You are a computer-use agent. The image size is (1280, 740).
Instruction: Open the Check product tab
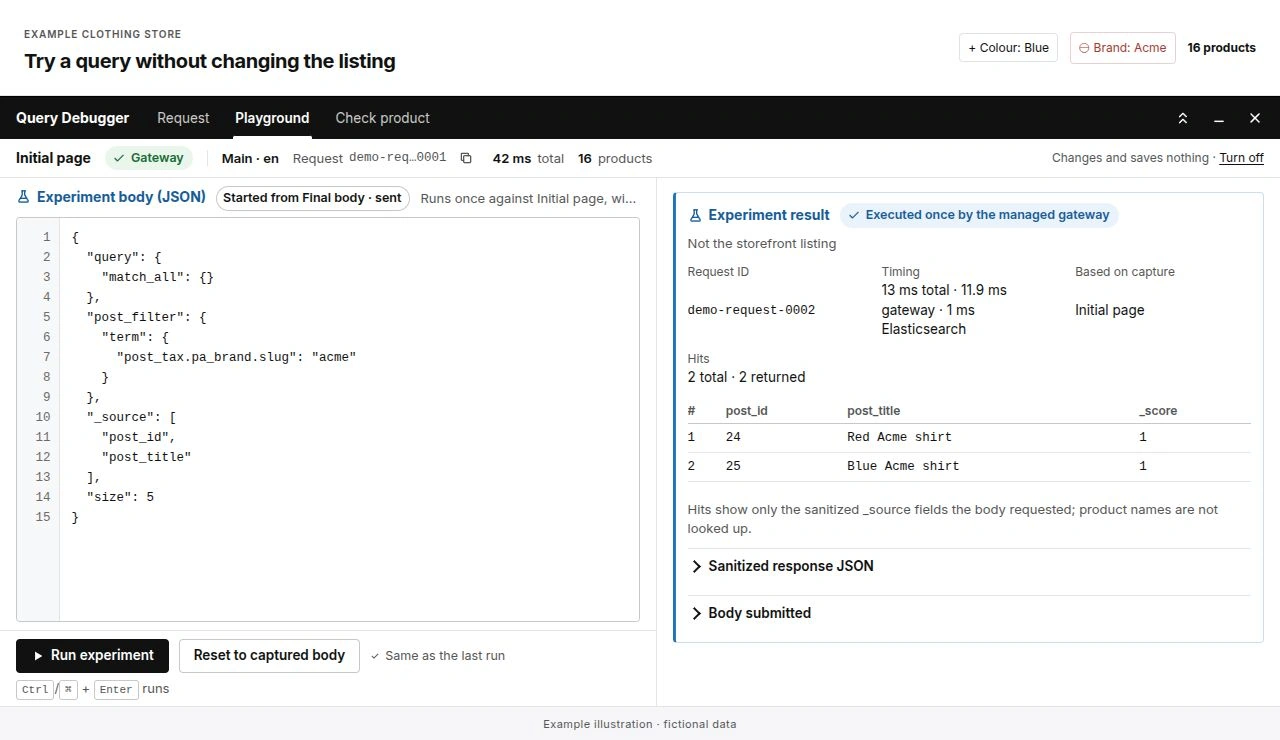pyautogui.click(x=382, y=118)
